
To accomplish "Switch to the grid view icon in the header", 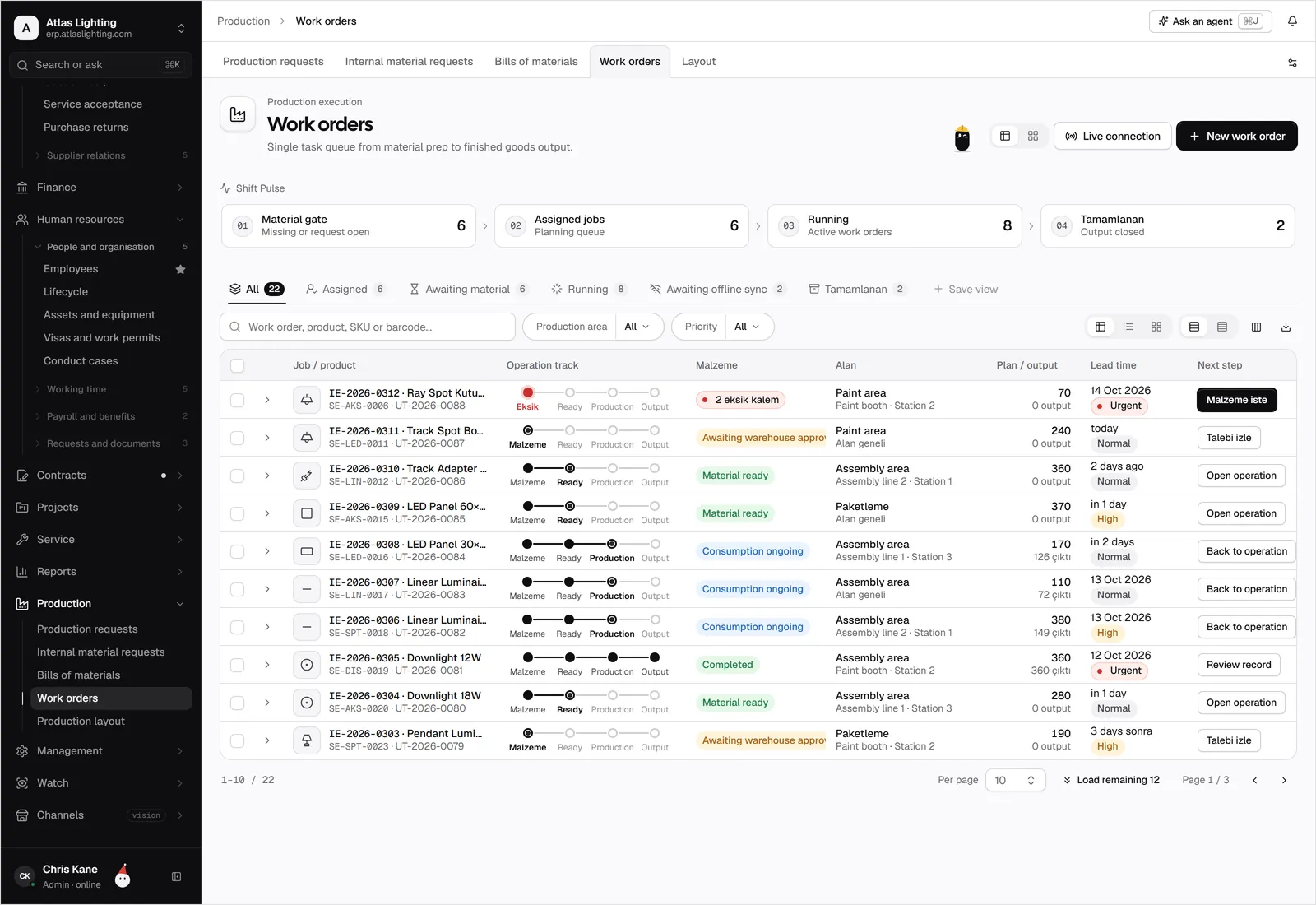I will [x=1033, y=136].
